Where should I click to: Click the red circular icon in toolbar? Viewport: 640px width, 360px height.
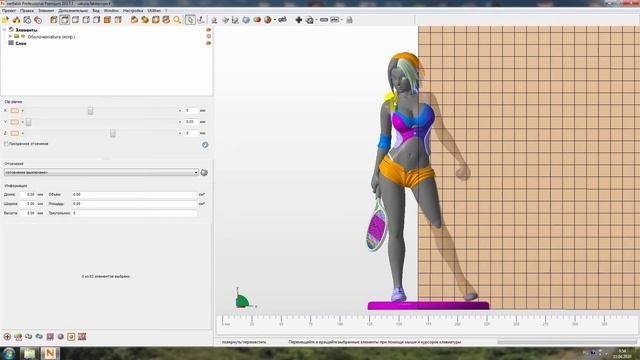coord(38,20)
